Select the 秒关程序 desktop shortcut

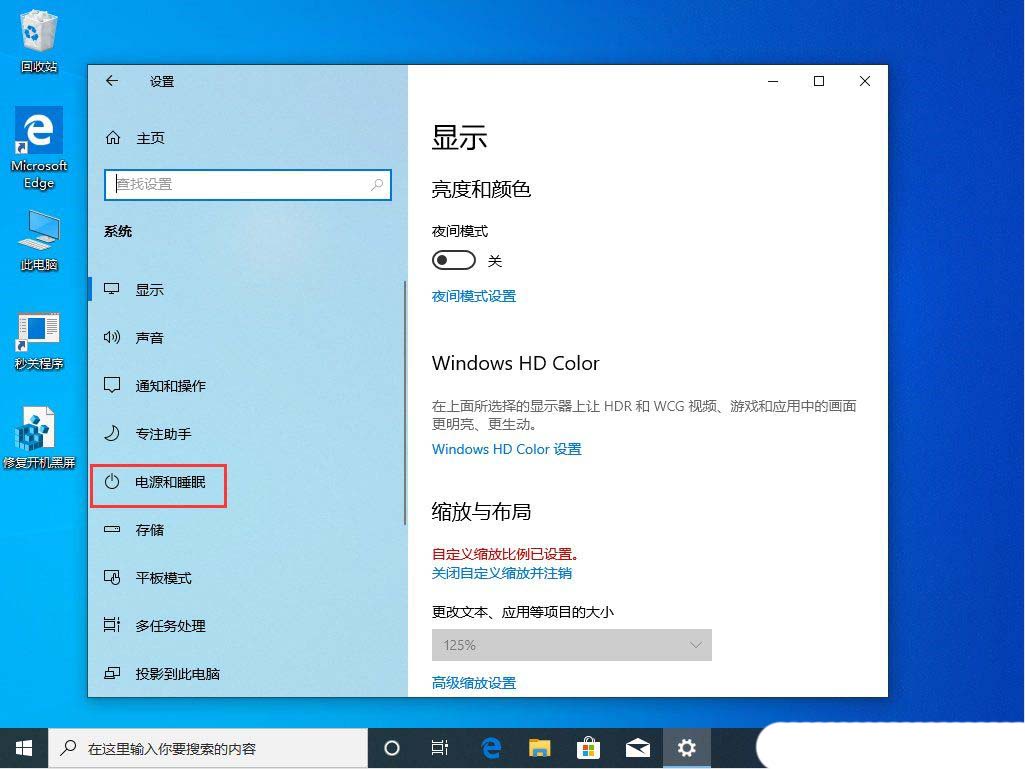tap(39, 341)
